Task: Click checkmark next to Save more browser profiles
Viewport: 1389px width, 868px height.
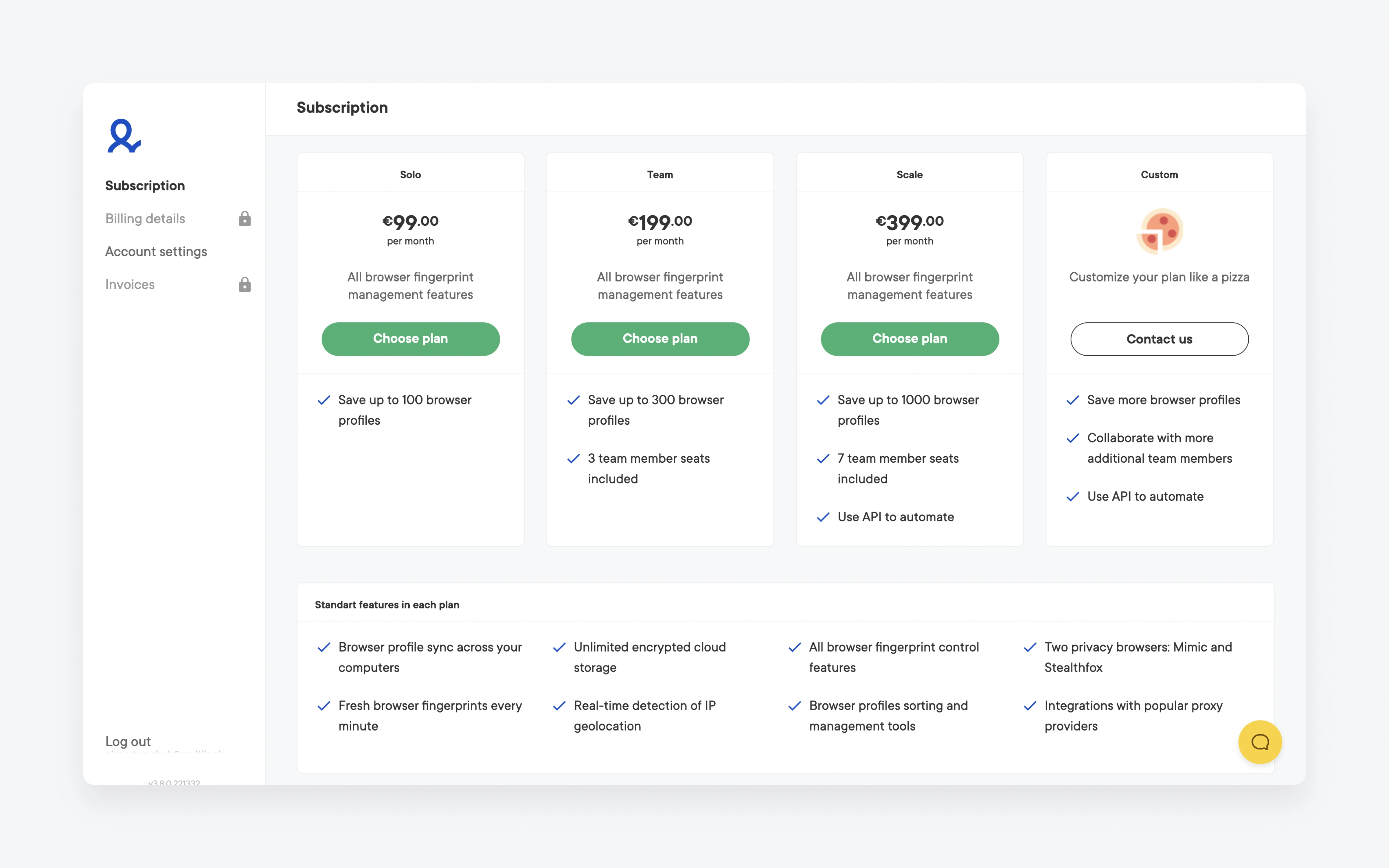Action: [x=1073, y=400]
